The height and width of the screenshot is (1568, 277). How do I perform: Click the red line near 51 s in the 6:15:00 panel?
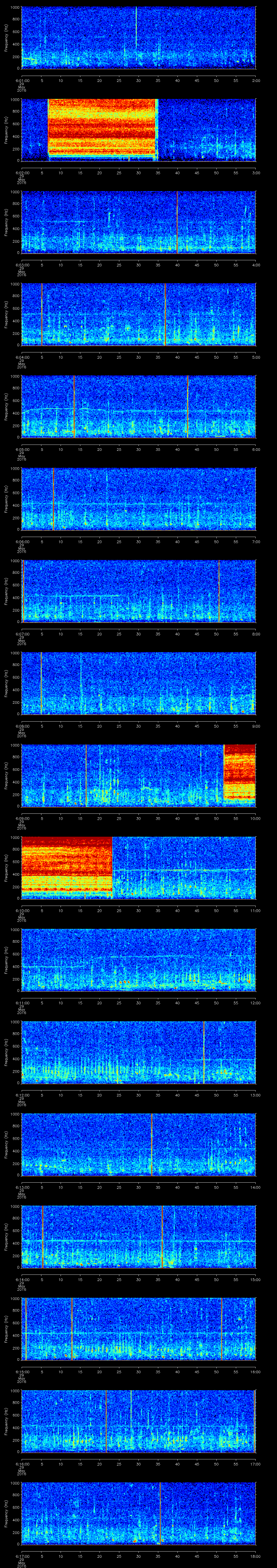tap(222, 1329)
